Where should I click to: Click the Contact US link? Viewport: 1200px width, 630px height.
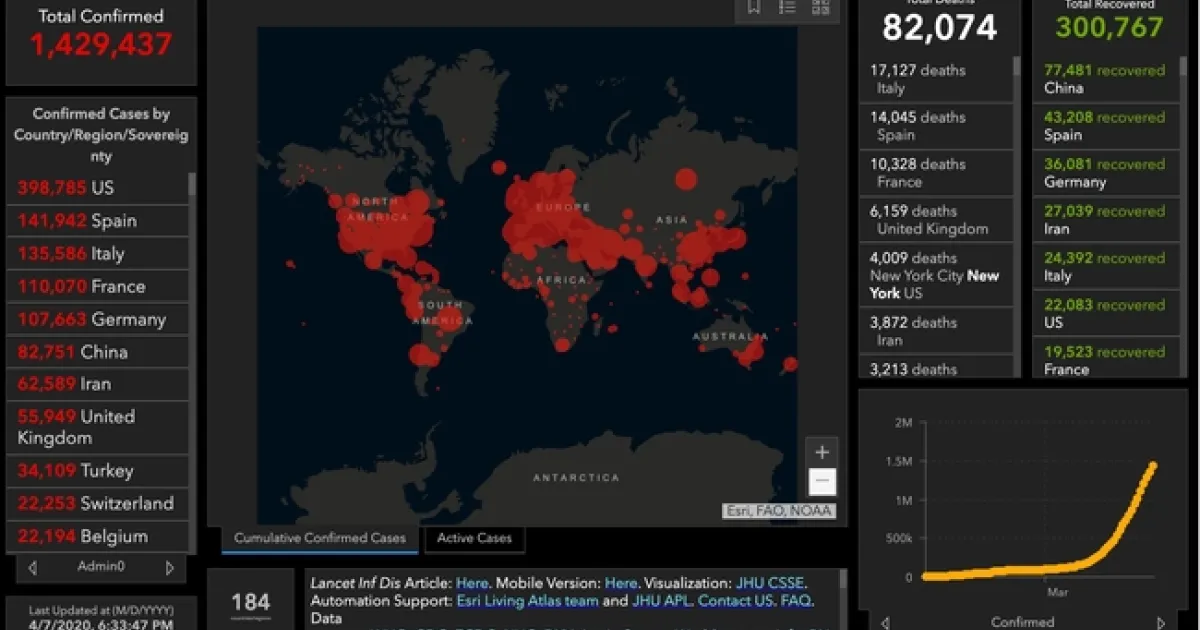click(x=735, y=601)
